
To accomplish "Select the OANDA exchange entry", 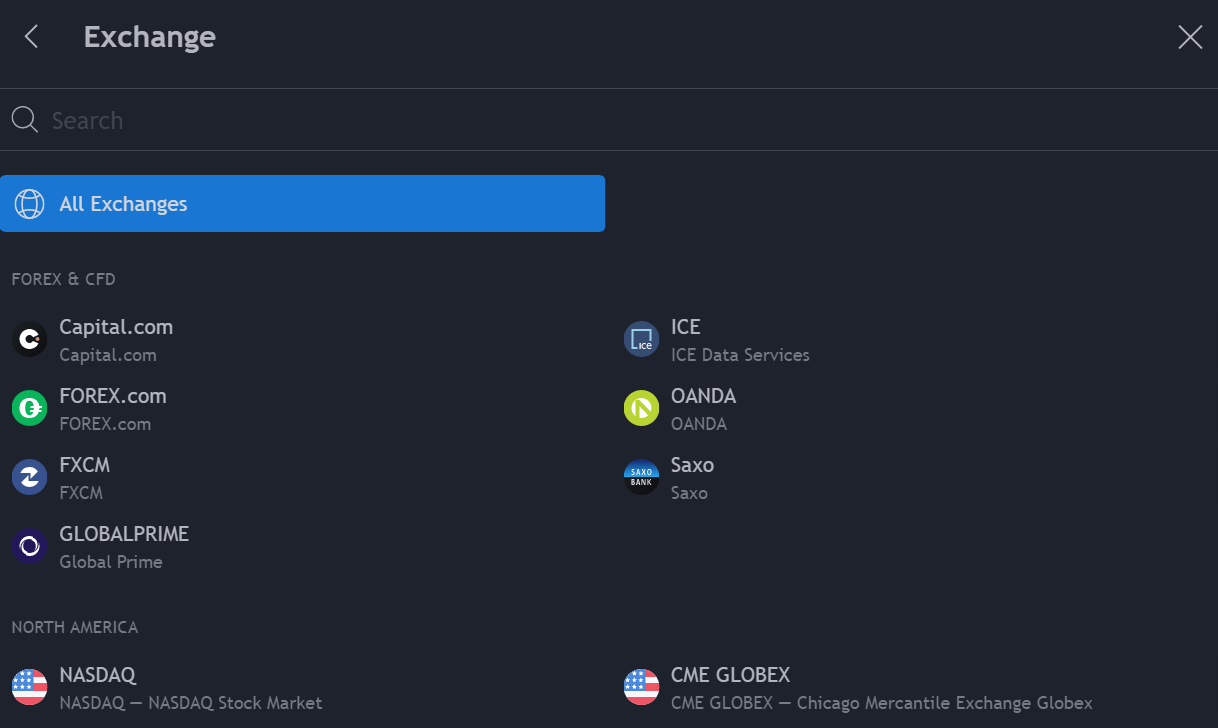I will pos(703,409).
